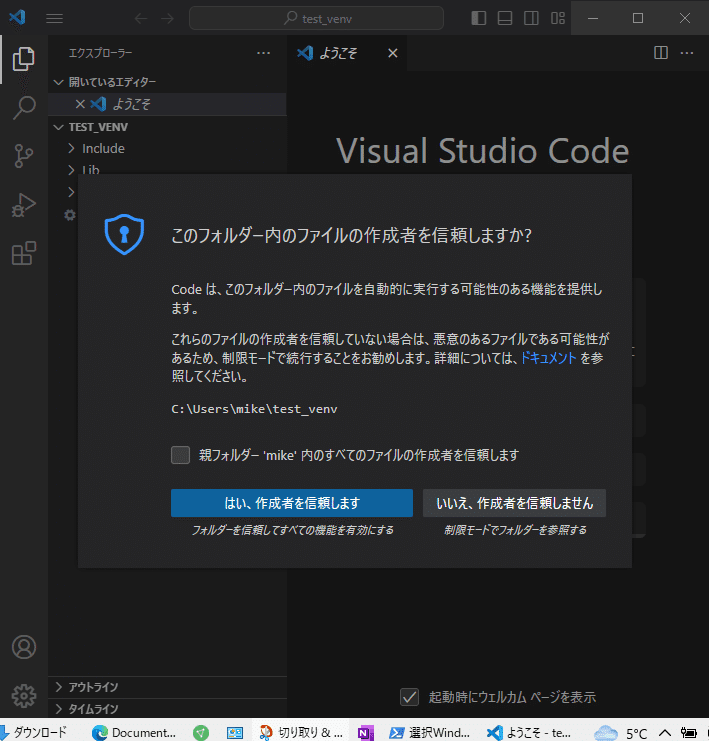Click the test_venv command center search box
The width and height of the screenshot is (709, 741).
tap(316, 18)
